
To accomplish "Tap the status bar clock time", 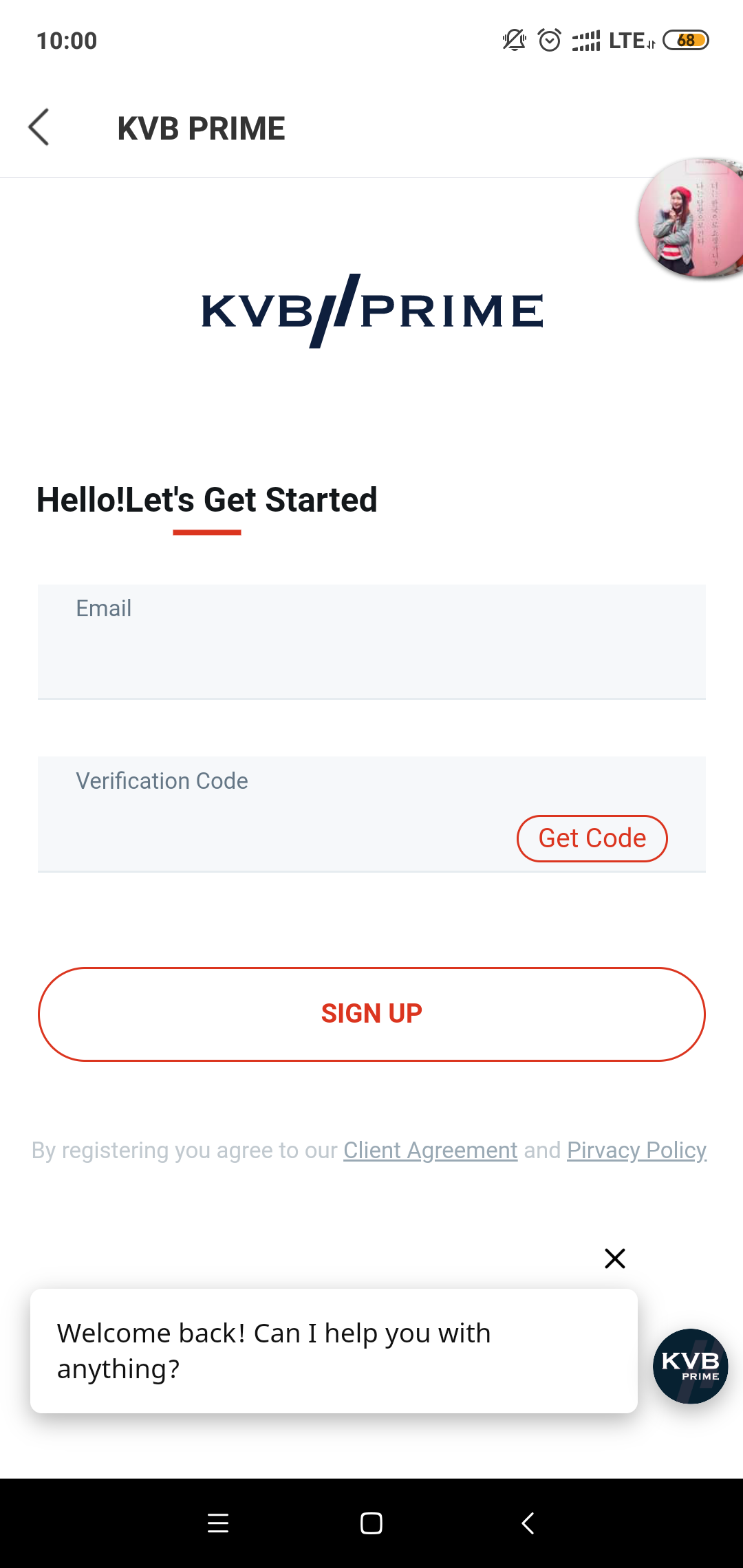I will tap(67, 41).
